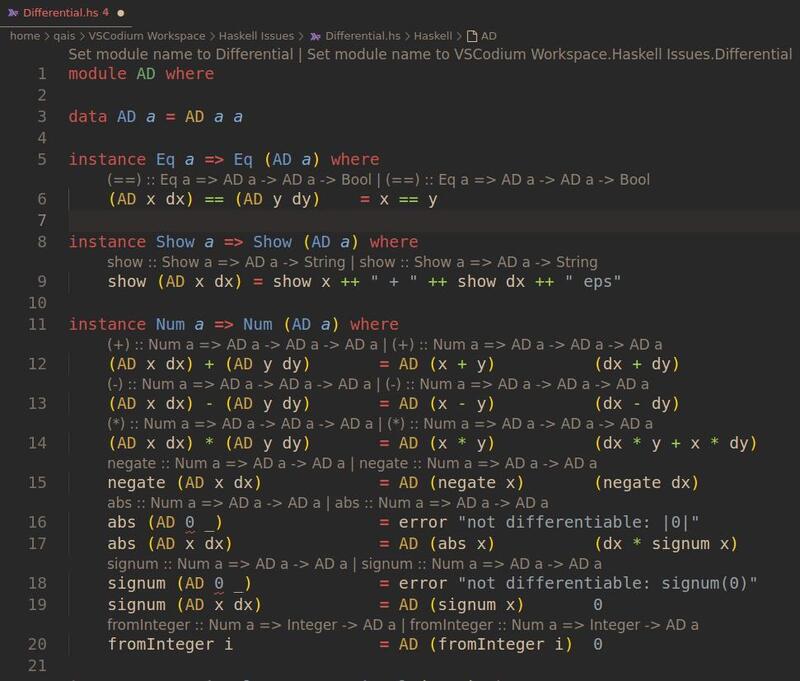Image resolution: width=800 pixels, height=681 pixels.
Task: Click the squiggly-underlined x on line 17
Action: pyautogui.click(x=190, y=544)
